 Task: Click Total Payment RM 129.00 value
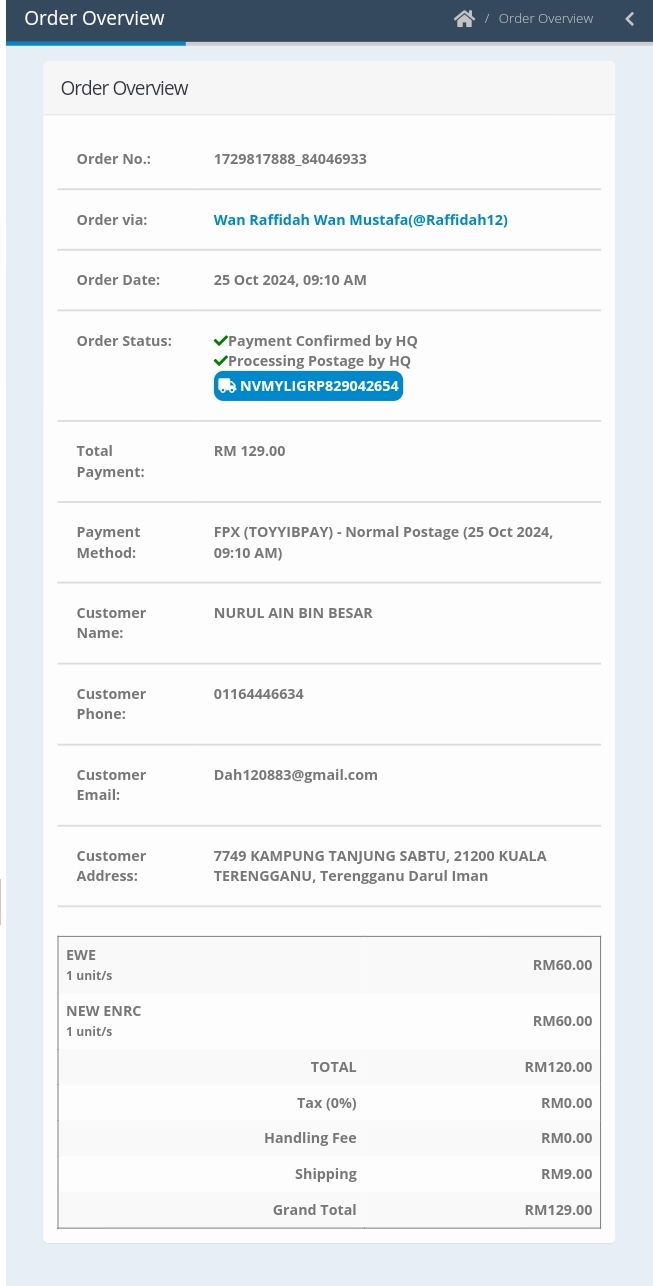(250, 451)
